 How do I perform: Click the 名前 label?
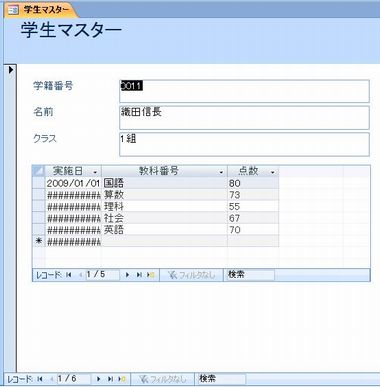point(43,112)
